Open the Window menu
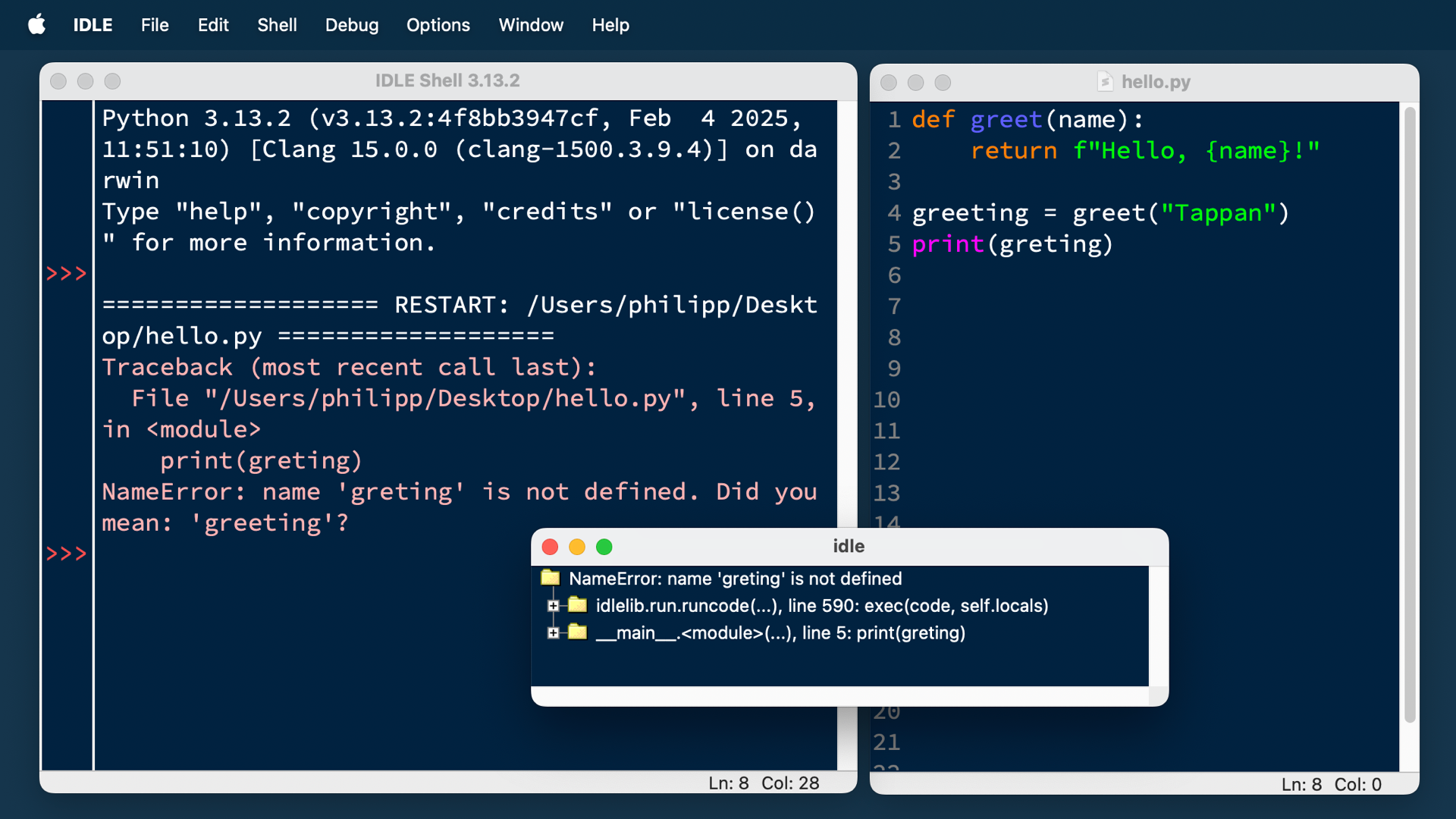1456x819 pixels. coord(531,24)
